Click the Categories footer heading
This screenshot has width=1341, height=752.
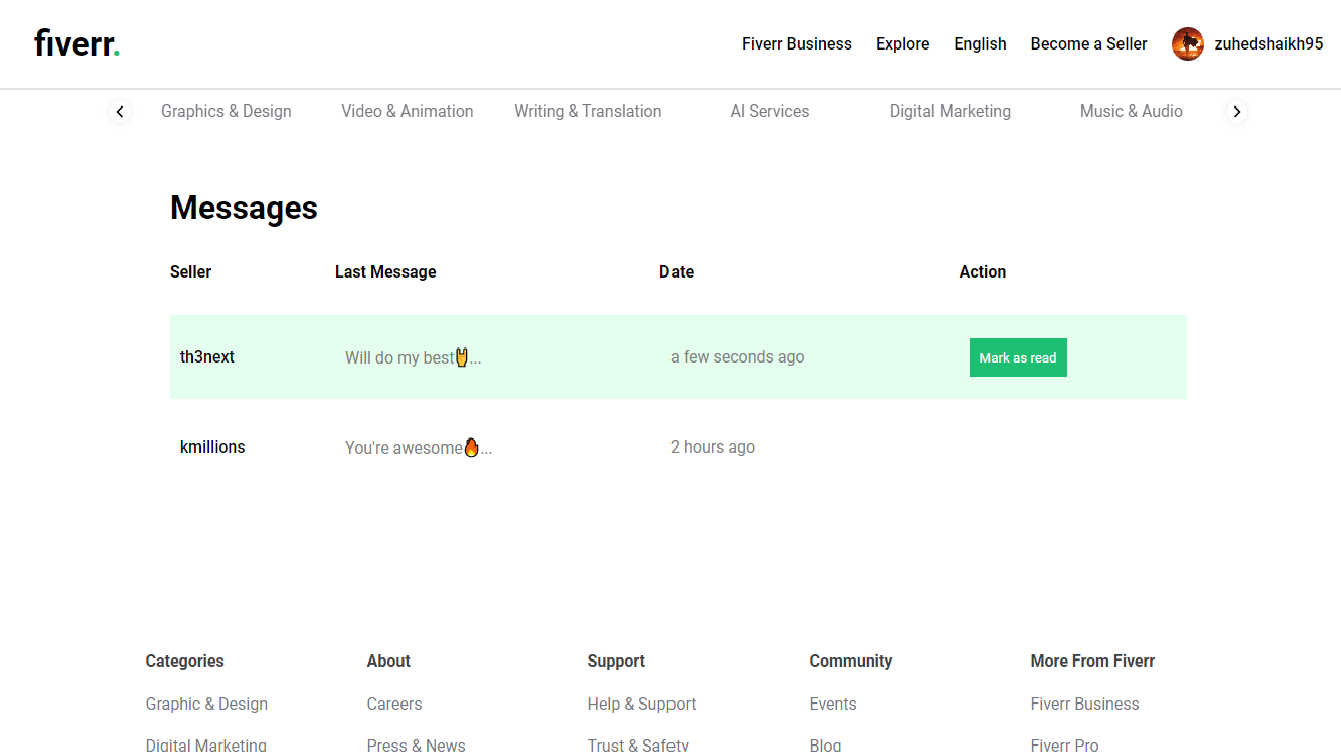click(x=185, y=661)
